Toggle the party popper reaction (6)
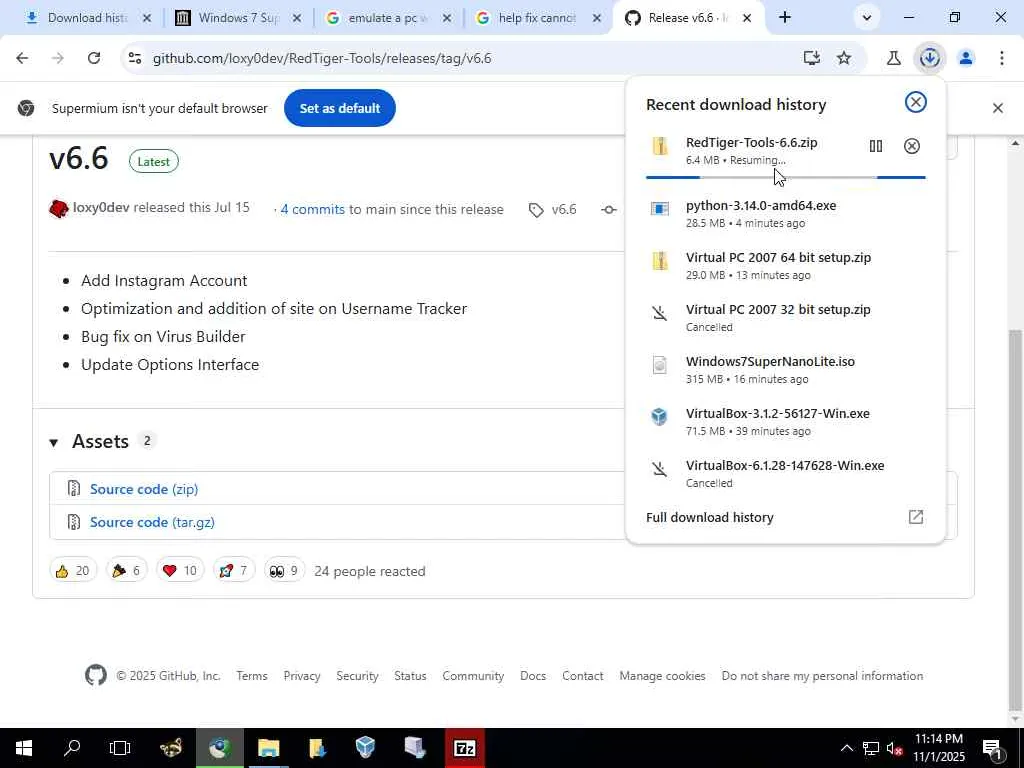Viewport: 1024px width, 768px height. 127,571
